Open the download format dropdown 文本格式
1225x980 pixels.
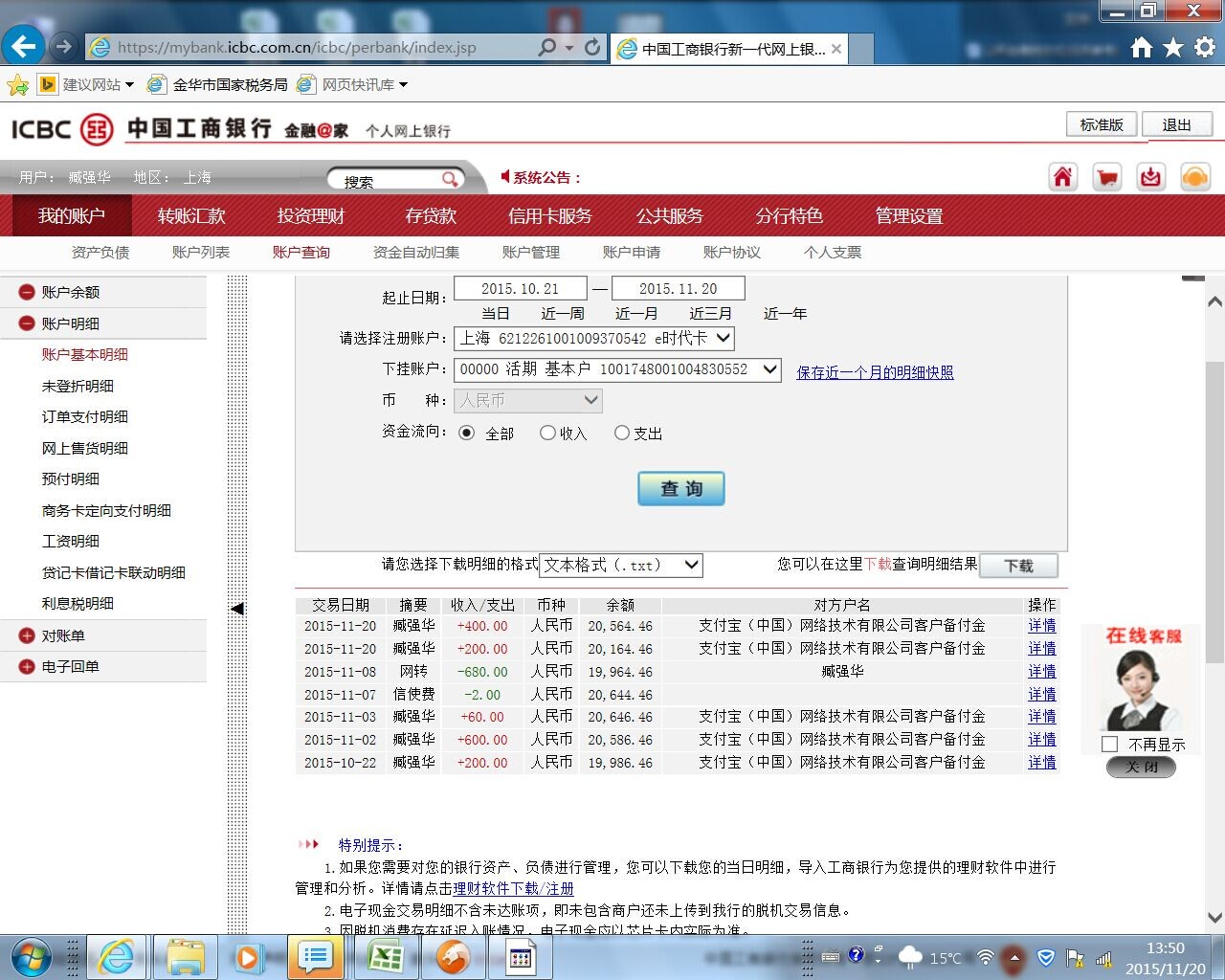[621, 565]
